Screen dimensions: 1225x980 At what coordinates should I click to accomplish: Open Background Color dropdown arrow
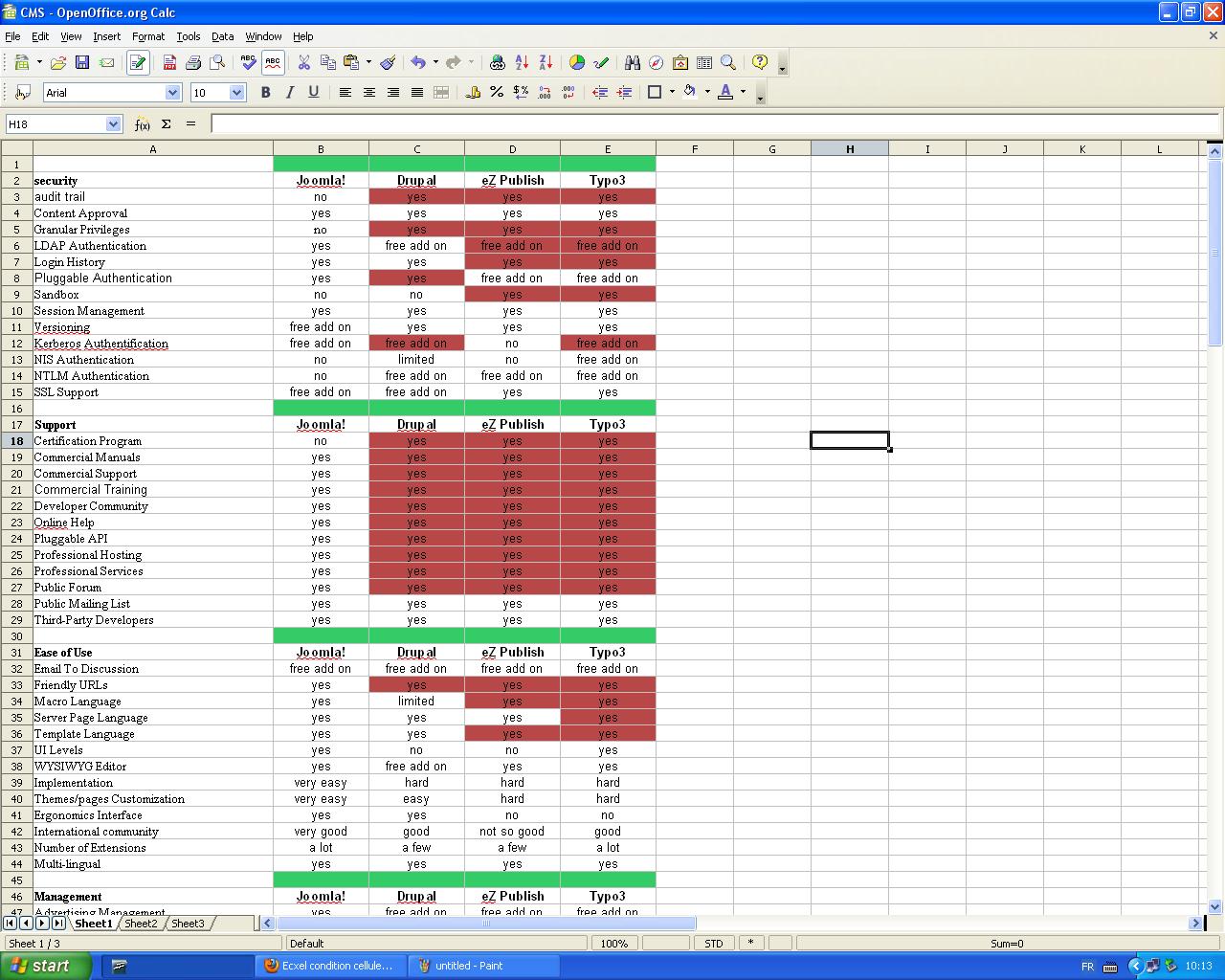click(707, 92)
